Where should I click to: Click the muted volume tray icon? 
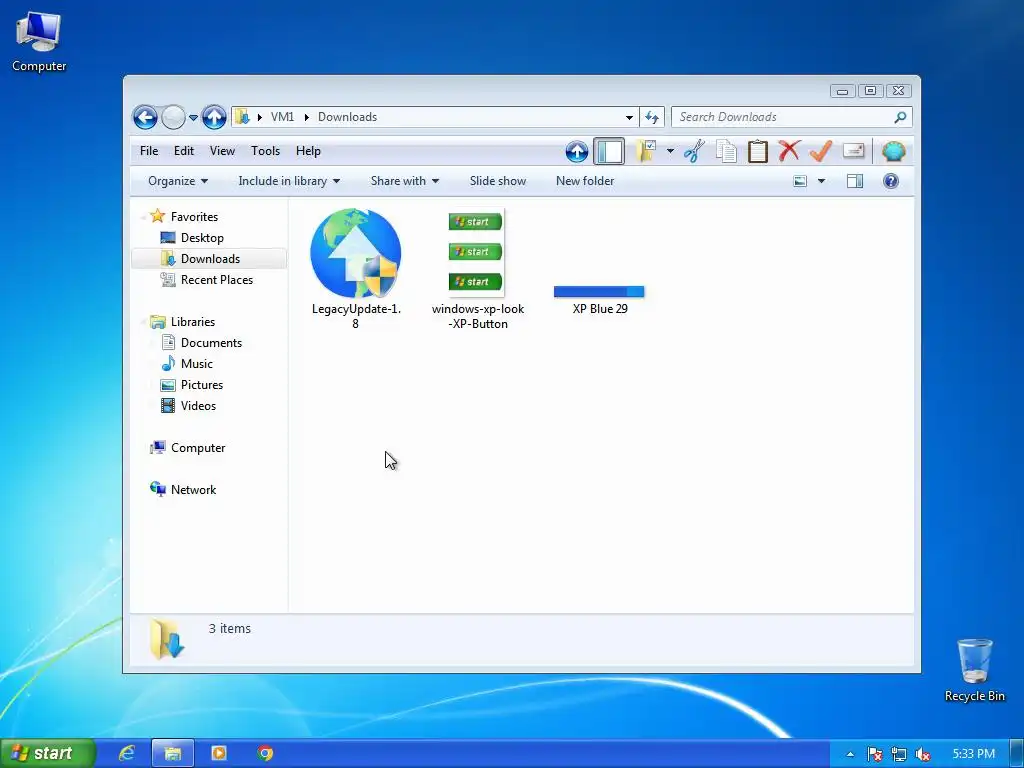coord(923,754)
